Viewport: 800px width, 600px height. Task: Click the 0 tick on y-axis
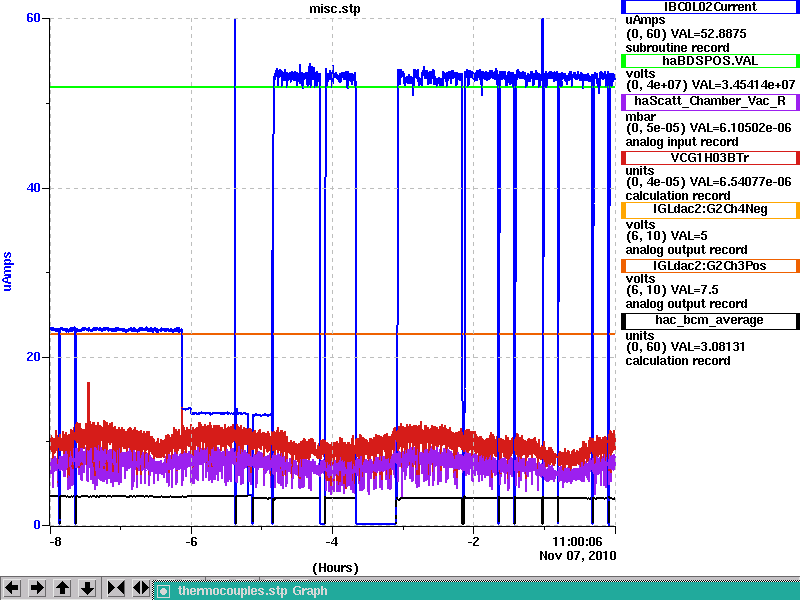point(36,524)
